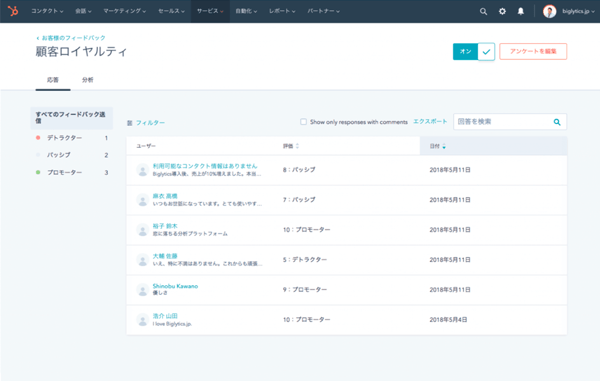Click the アンケートを編集 button

point(533,51)
